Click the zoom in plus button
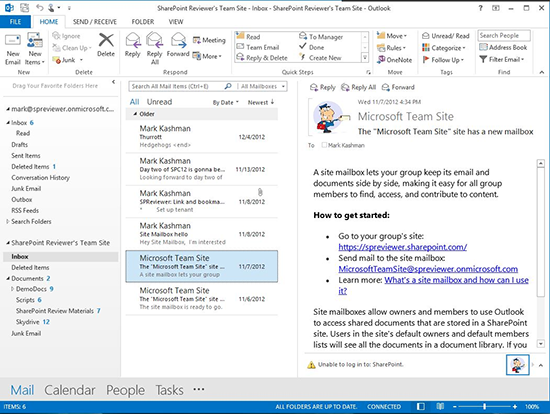 coord(515,407)
